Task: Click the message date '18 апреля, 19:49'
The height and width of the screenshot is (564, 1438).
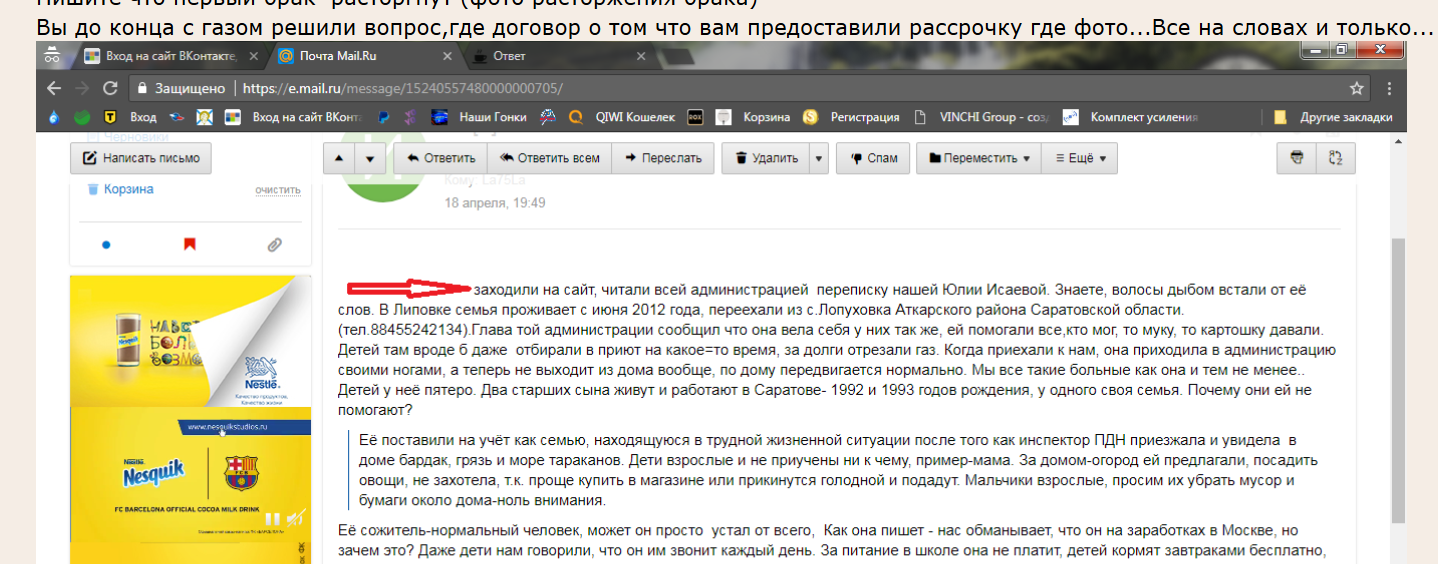Action: point(495,202)
